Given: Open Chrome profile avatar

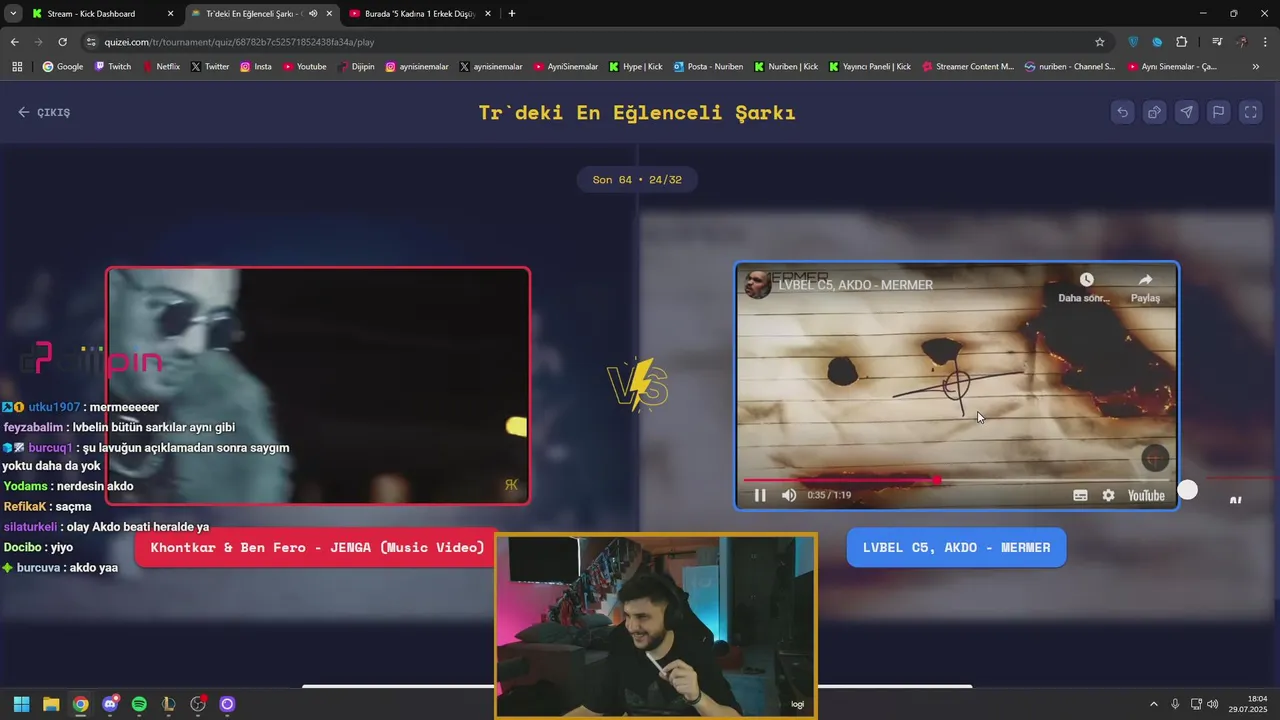Looking at the screenshot, I should pyautogui.click(x=1241, y=42).
